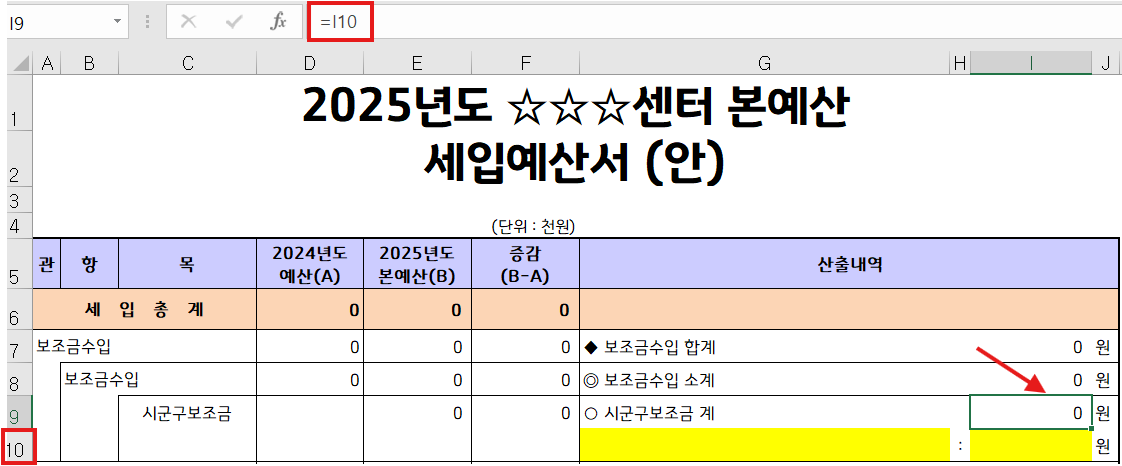Click row 7 value in 2024년도 예산 column
The width and height of the screenshot is (1122, 466).
point(309,347)
